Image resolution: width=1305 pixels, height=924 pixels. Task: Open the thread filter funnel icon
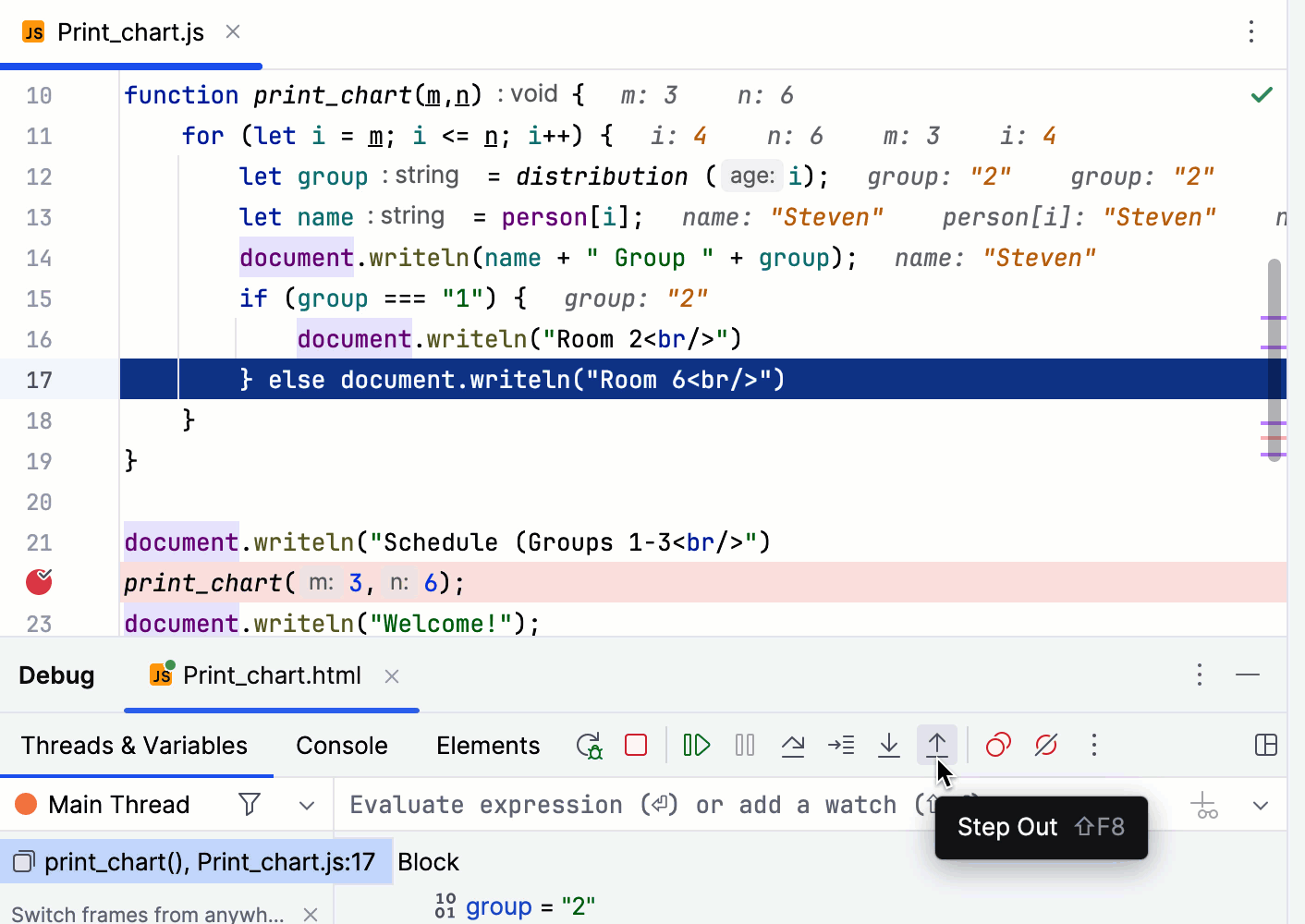tap(250, 805)
